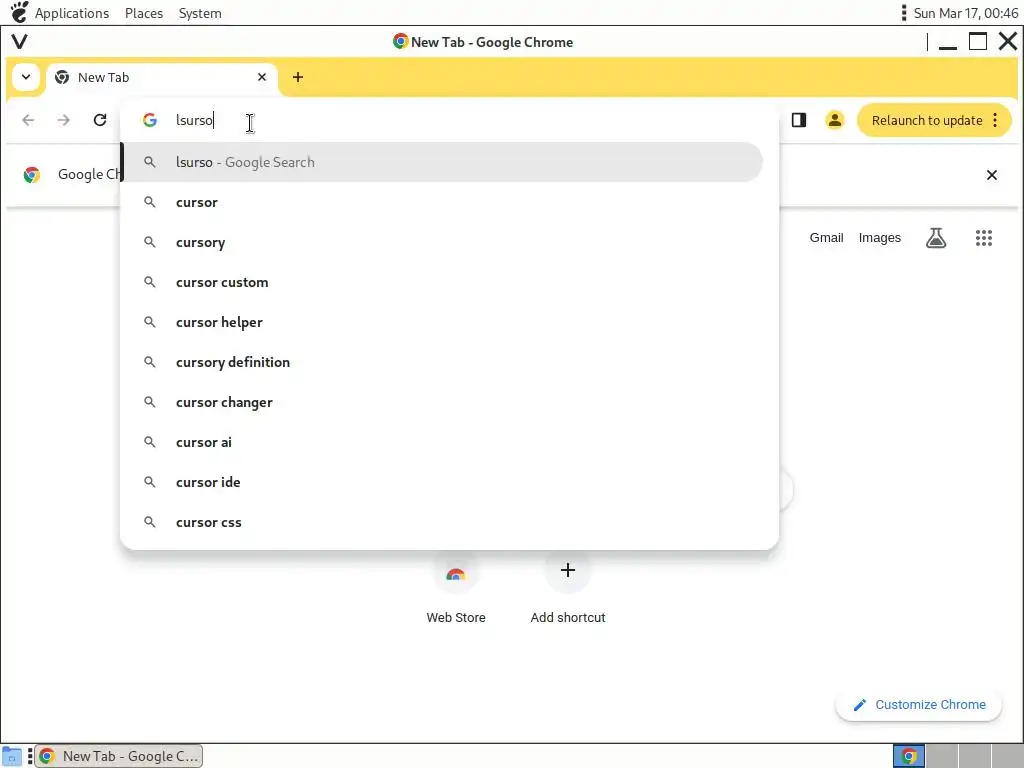Close the New Tab tab
1024x768 pixels.
click(x=262, y=77)
